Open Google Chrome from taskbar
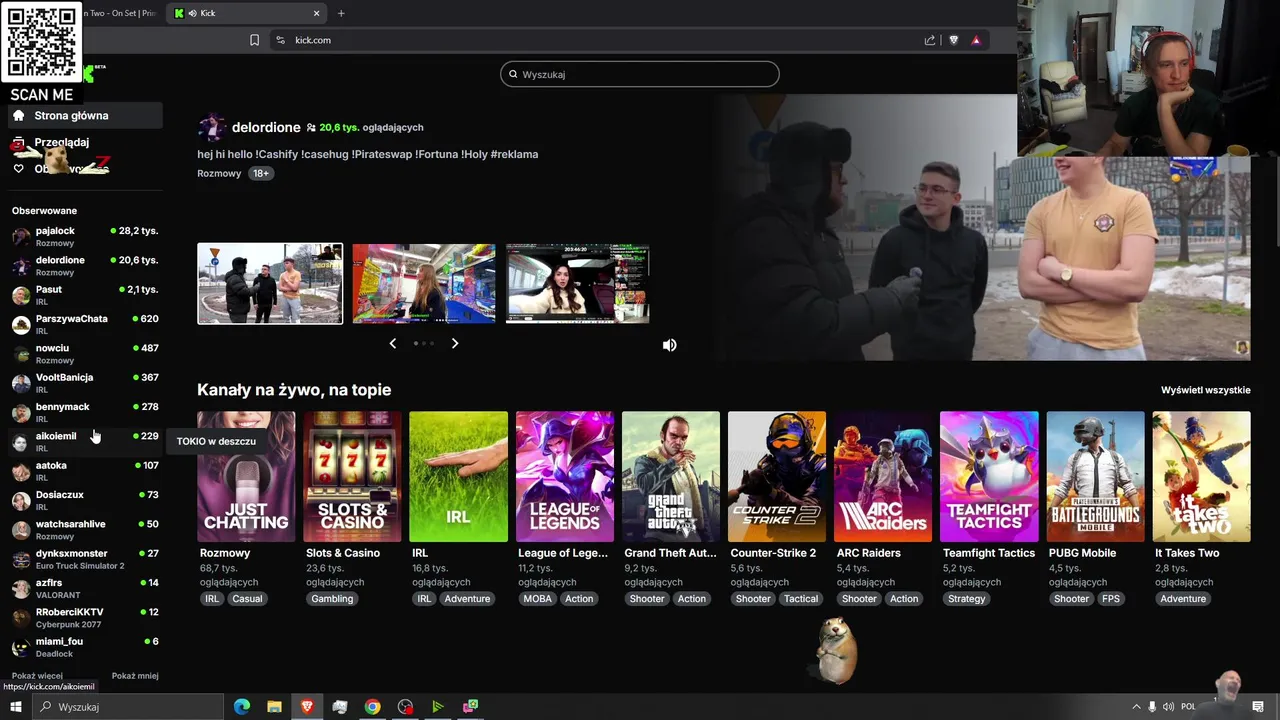 coord(372,707)
